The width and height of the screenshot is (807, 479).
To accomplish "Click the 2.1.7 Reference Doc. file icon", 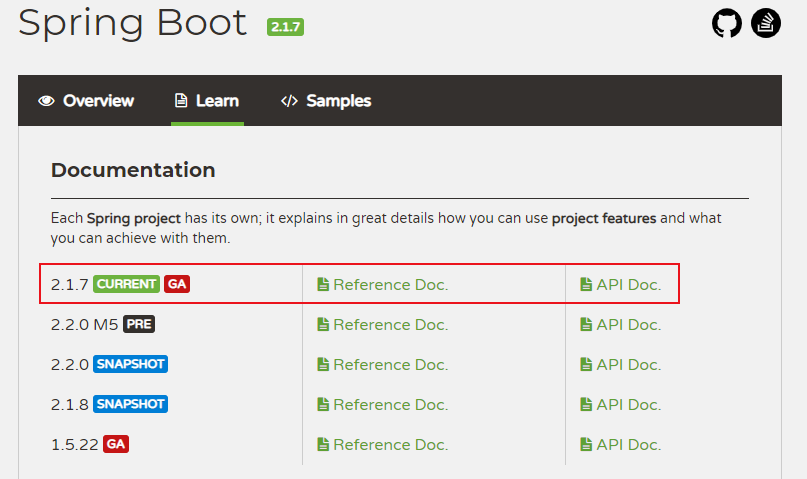I will [323, 285].
